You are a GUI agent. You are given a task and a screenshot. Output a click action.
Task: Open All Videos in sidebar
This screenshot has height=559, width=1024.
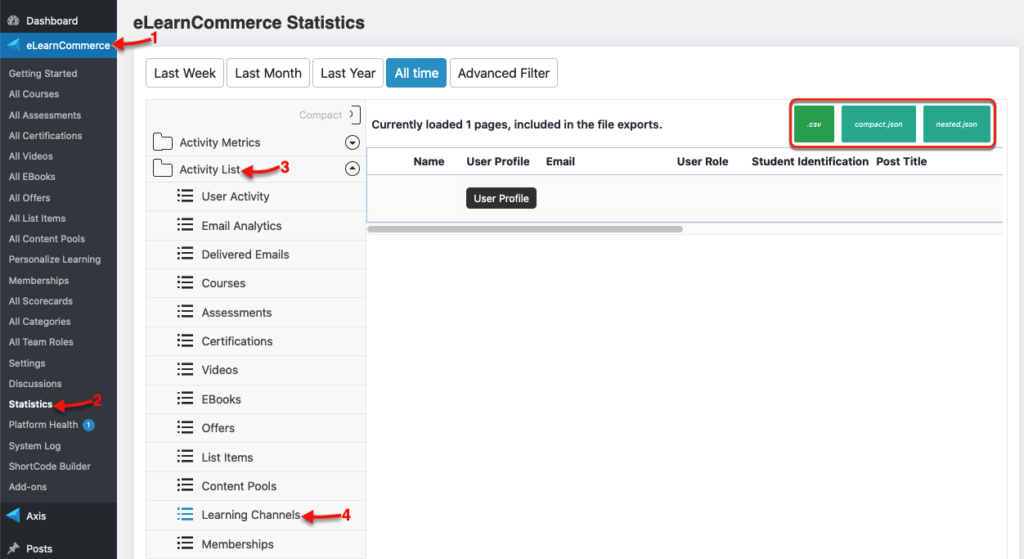pyautogui.click(x=31, y=156)
